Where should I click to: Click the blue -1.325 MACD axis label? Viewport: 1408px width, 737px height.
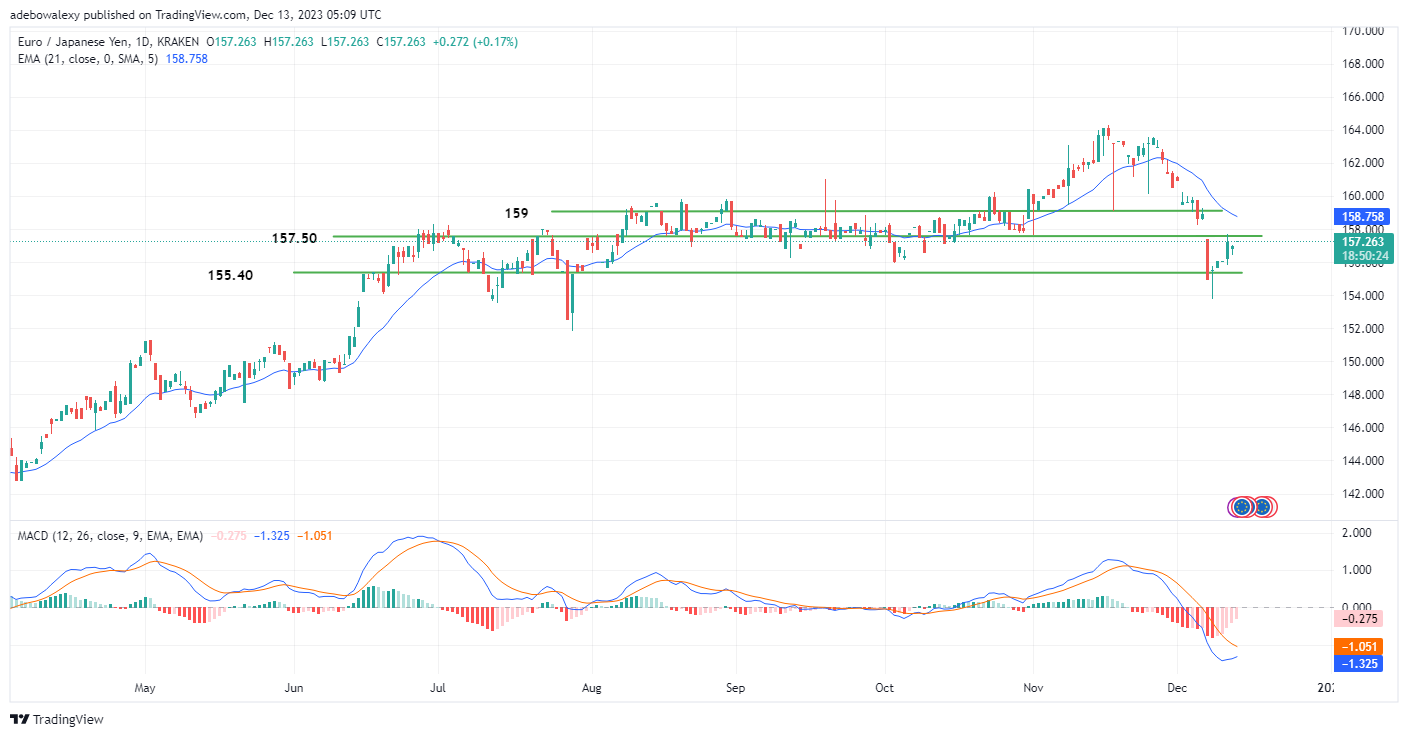1360,662
